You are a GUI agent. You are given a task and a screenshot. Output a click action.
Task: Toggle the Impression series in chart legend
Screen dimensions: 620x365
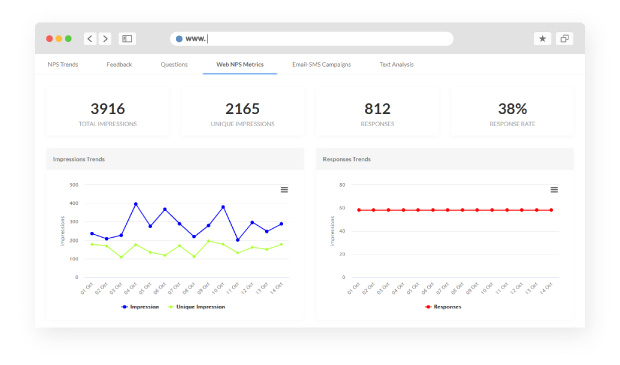click(140, 307)
